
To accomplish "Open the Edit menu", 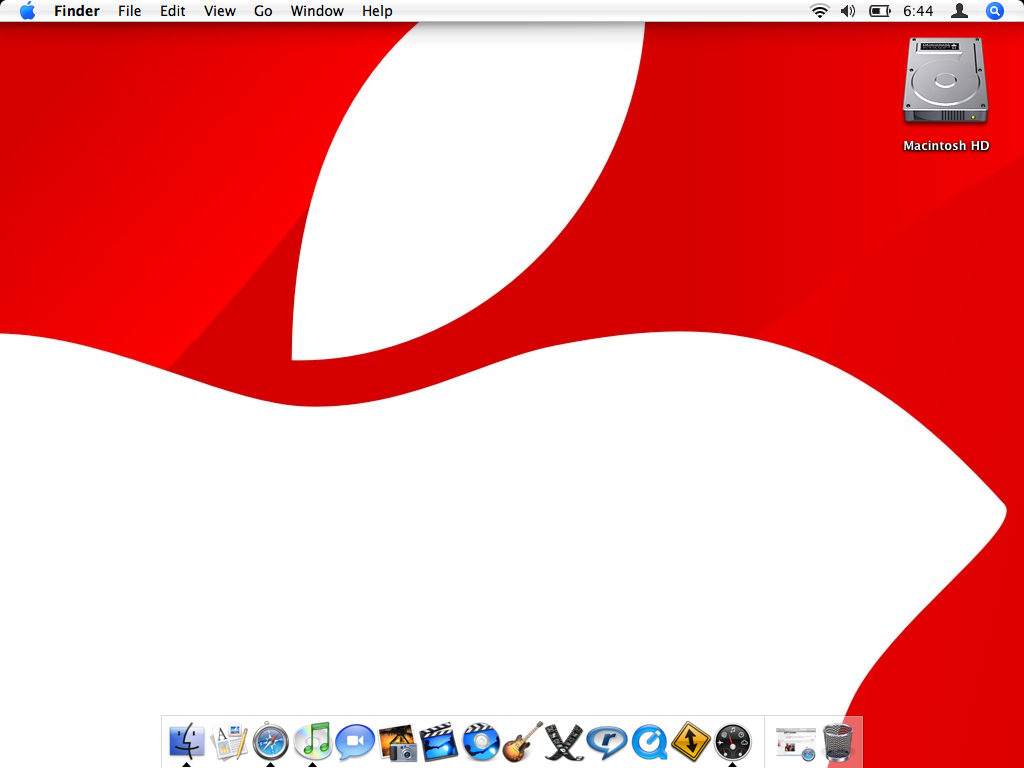I will [x=172, y=11].
